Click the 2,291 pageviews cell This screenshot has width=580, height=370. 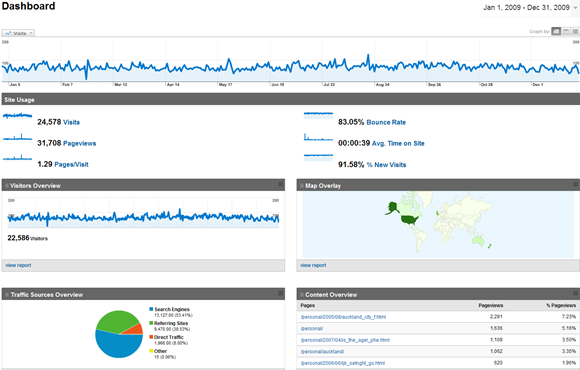pyautogui.click(x=496, y=317)
